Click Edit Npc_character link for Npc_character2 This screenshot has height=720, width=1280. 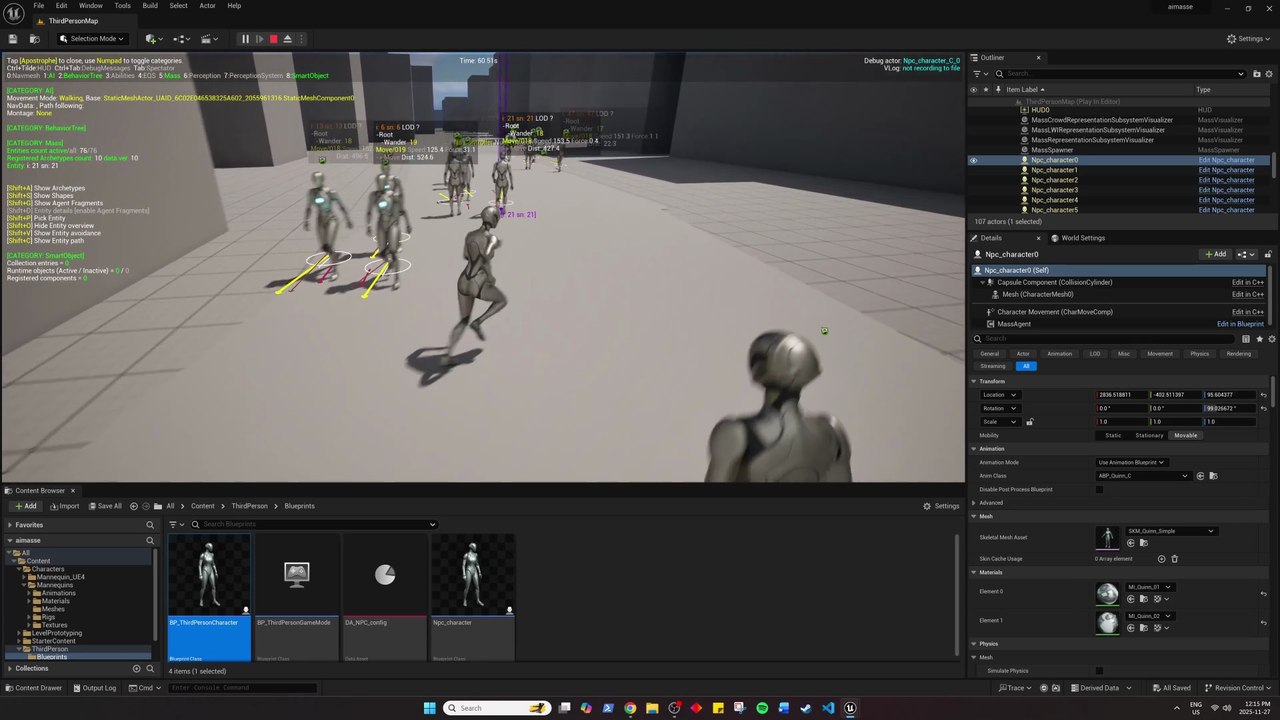1226,180
